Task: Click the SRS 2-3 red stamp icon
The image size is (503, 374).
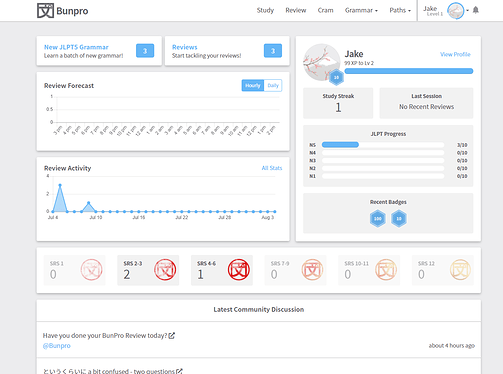Action: pyautogui.click(x=165, y=270)
